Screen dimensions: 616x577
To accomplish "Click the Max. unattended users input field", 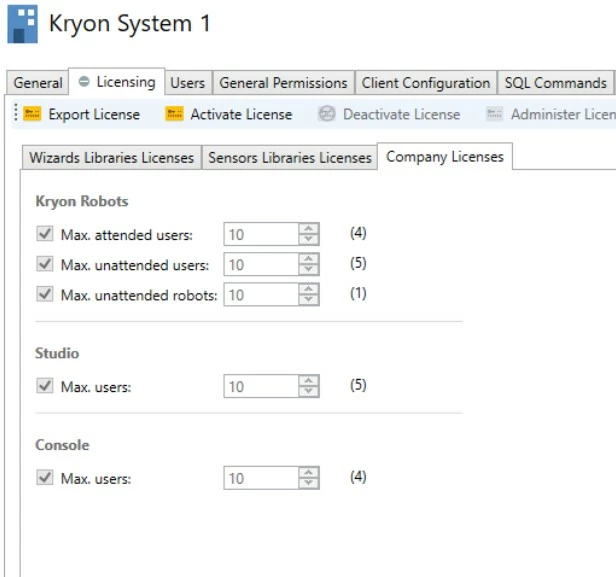I will [x=261, y=264].
